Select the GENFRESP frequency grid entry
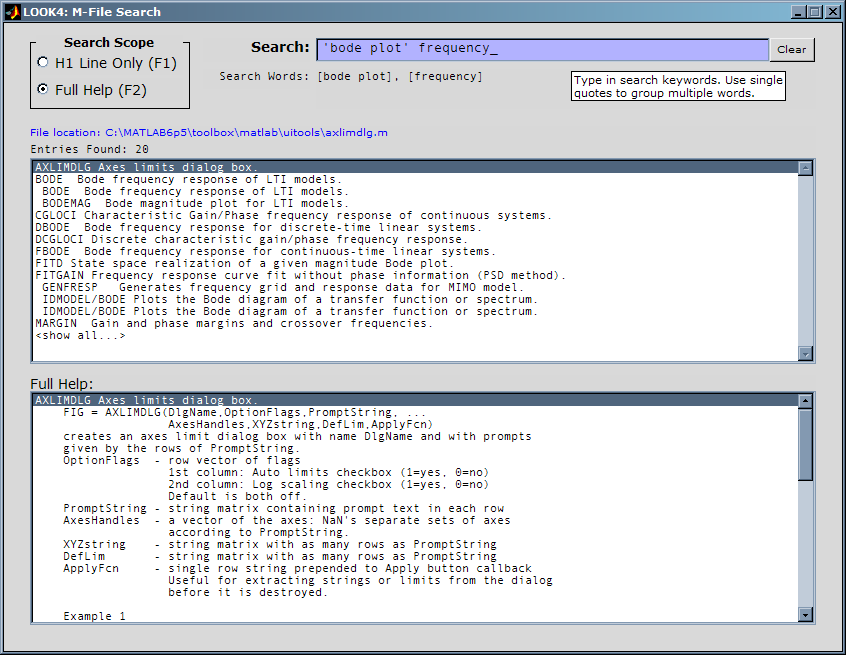Viewport: 846px width, 655px height. [283, 287]
